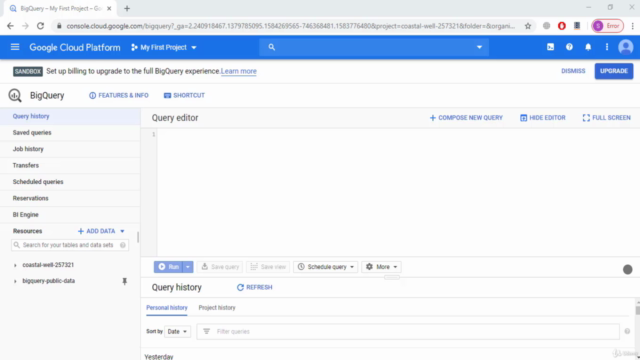Open the Help question mark icon

(569, 47)
